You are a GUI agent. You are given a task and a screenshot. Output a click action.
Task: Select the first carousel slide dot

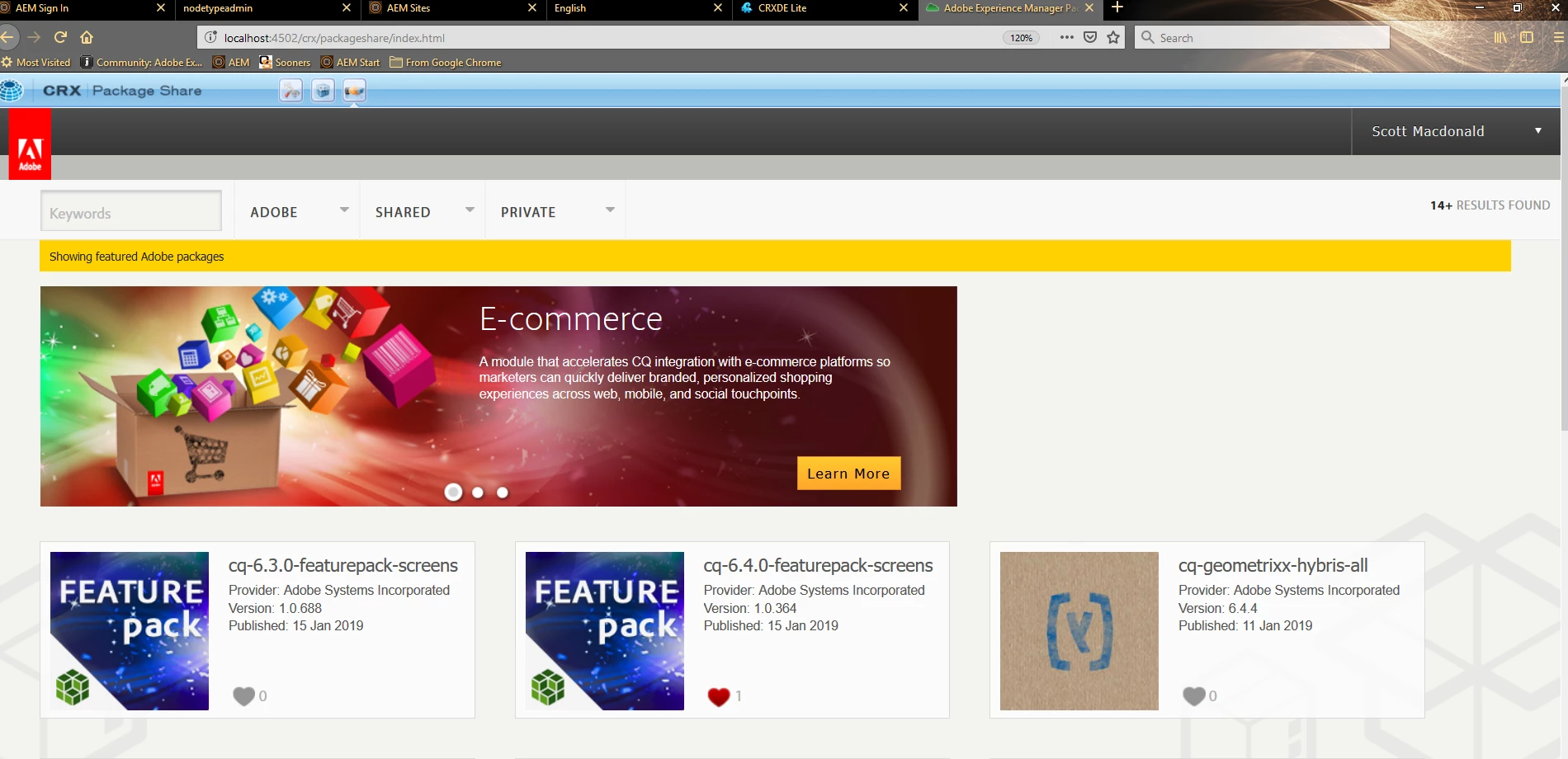(x=453, y=493)
